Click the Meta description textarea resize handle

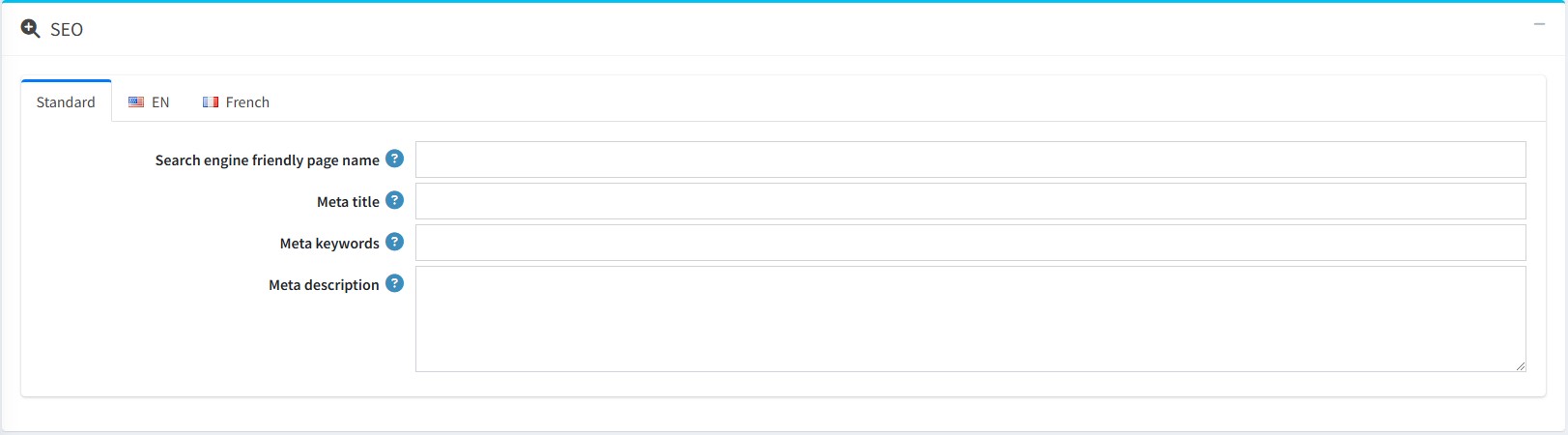click(x=1520, y=365)
